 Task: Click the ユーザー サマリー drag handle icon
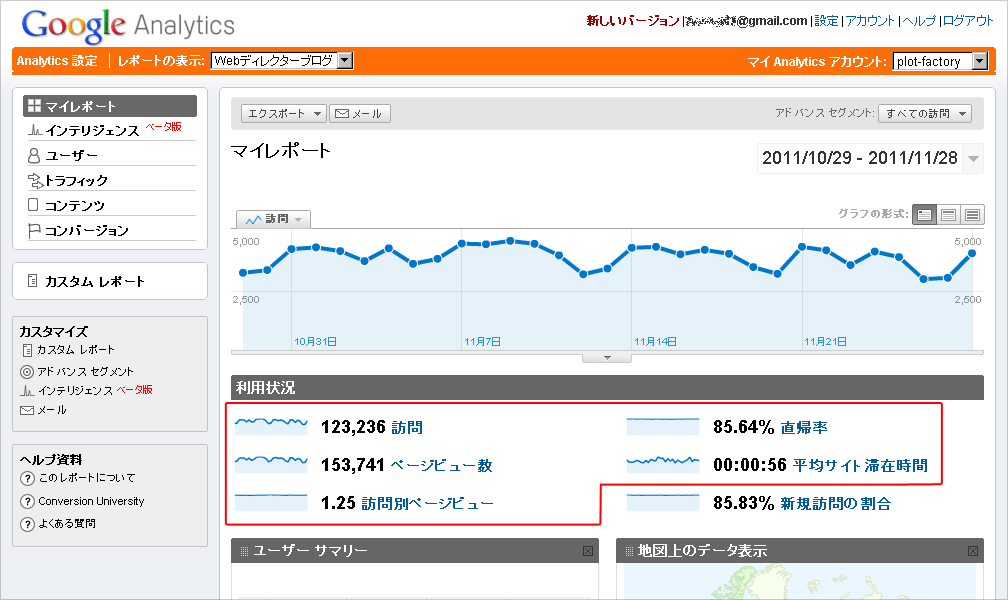coord(244,551)
